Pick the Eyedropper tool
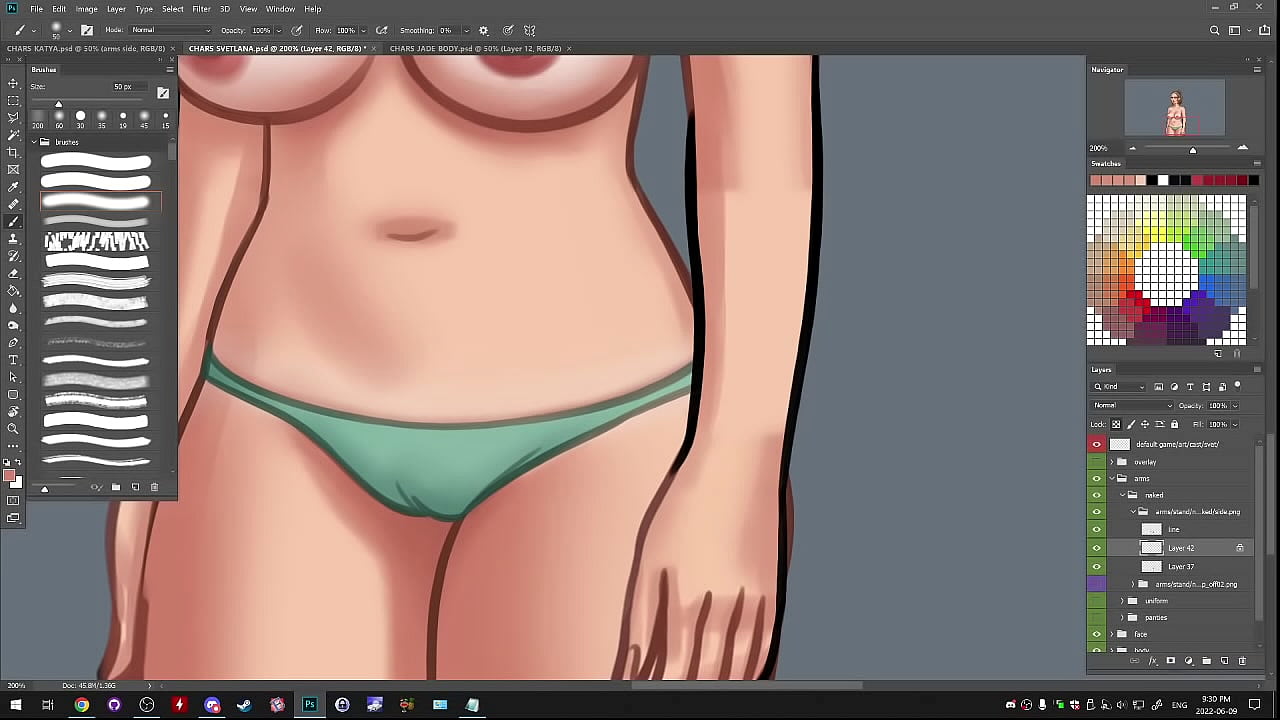This screenshot has width=1280, height=720. pos(13,187)
